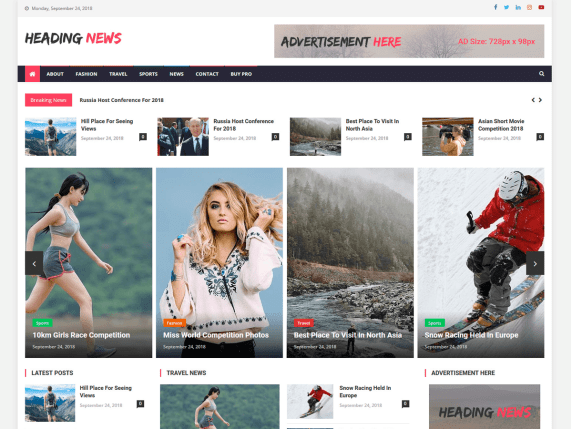Open the search icon in navigation bar
The image size is (572, 429).
pyautogui.click(x=541, y=74)
